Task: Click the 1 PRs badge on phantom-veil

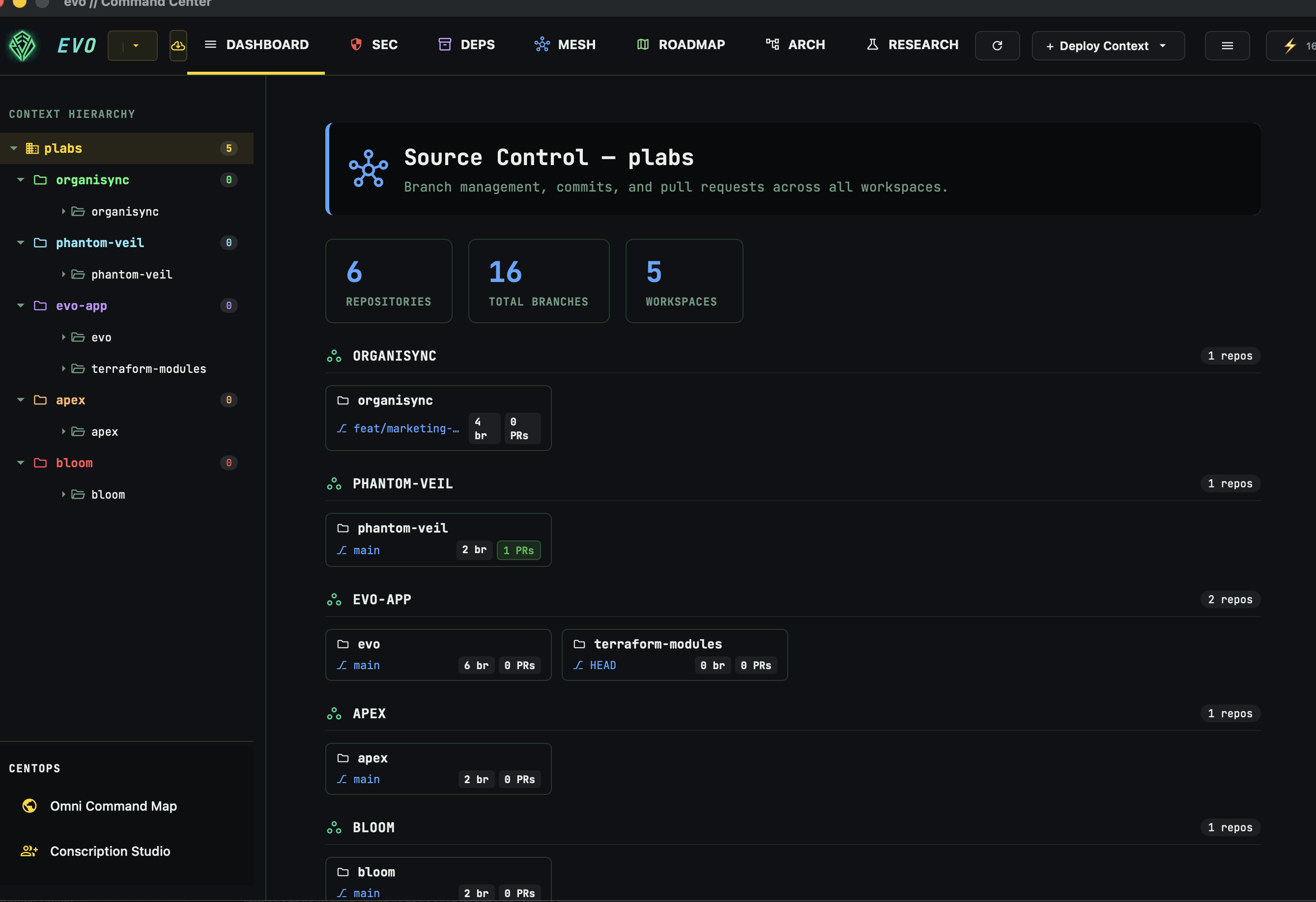Action: point(519,550)
